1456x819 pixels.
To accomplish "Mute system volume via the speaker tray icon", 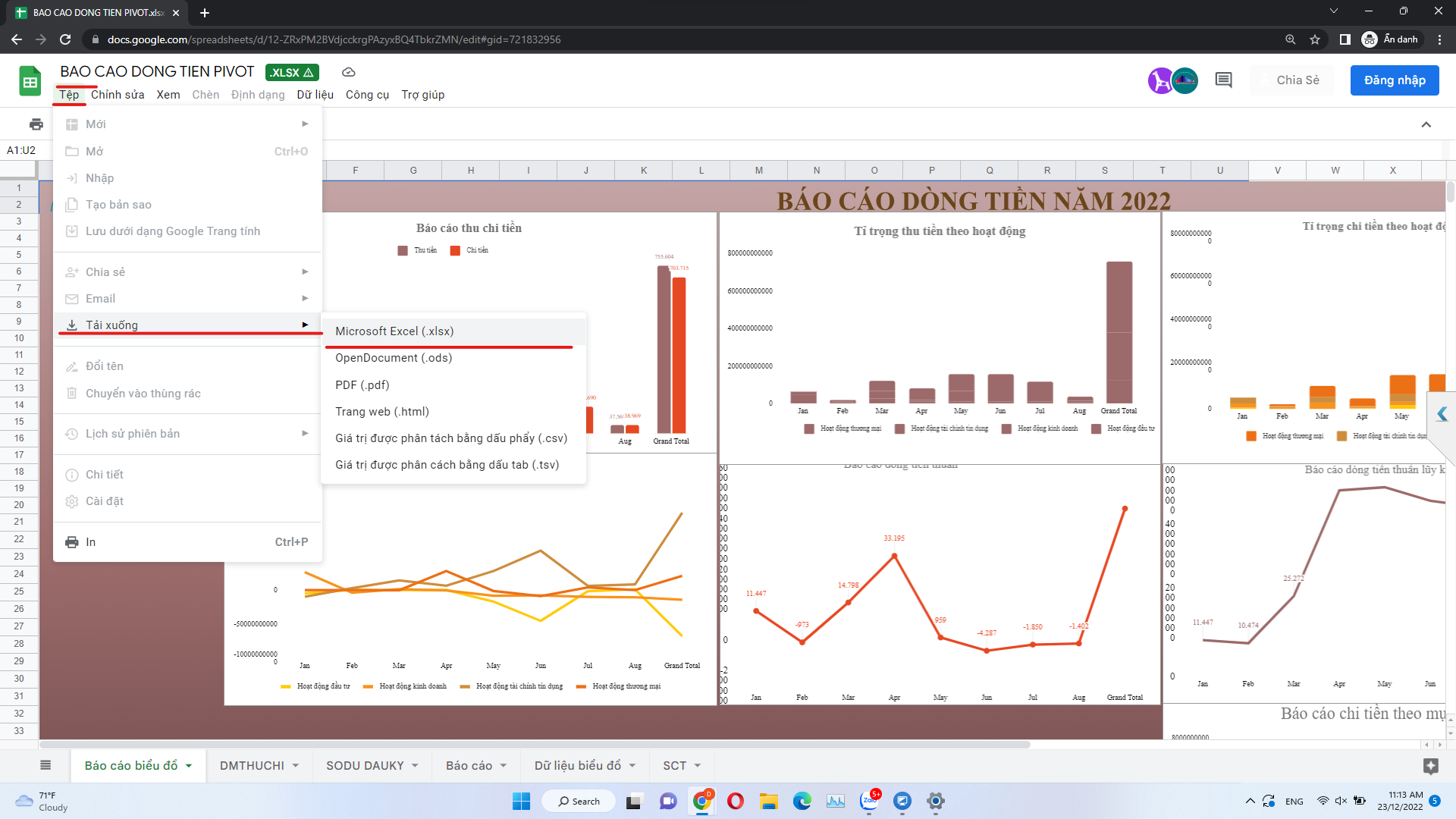I will pyautogui.click(x=1341, y=801).
